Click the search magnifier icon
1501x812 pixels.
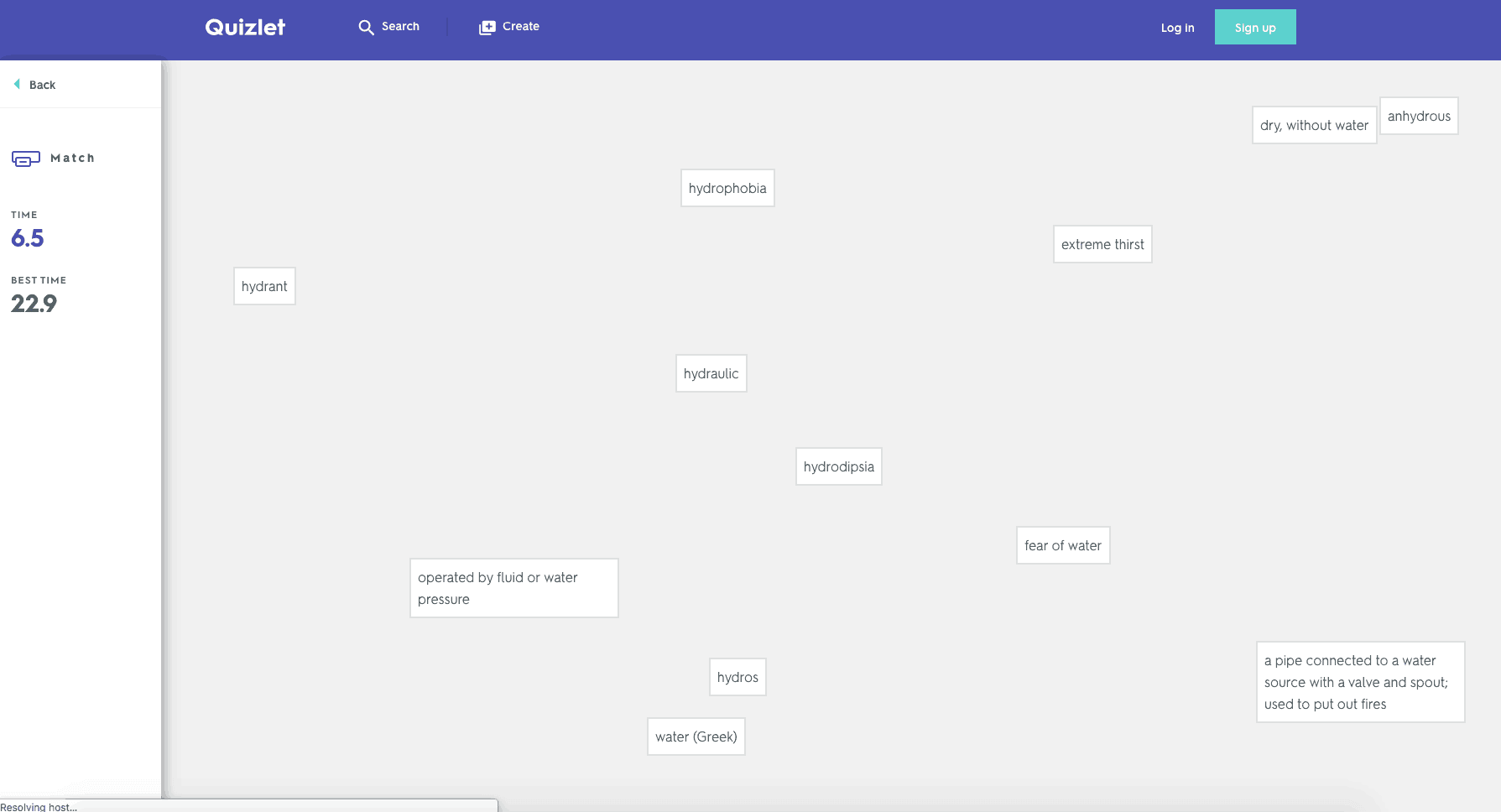click(366, 28)
